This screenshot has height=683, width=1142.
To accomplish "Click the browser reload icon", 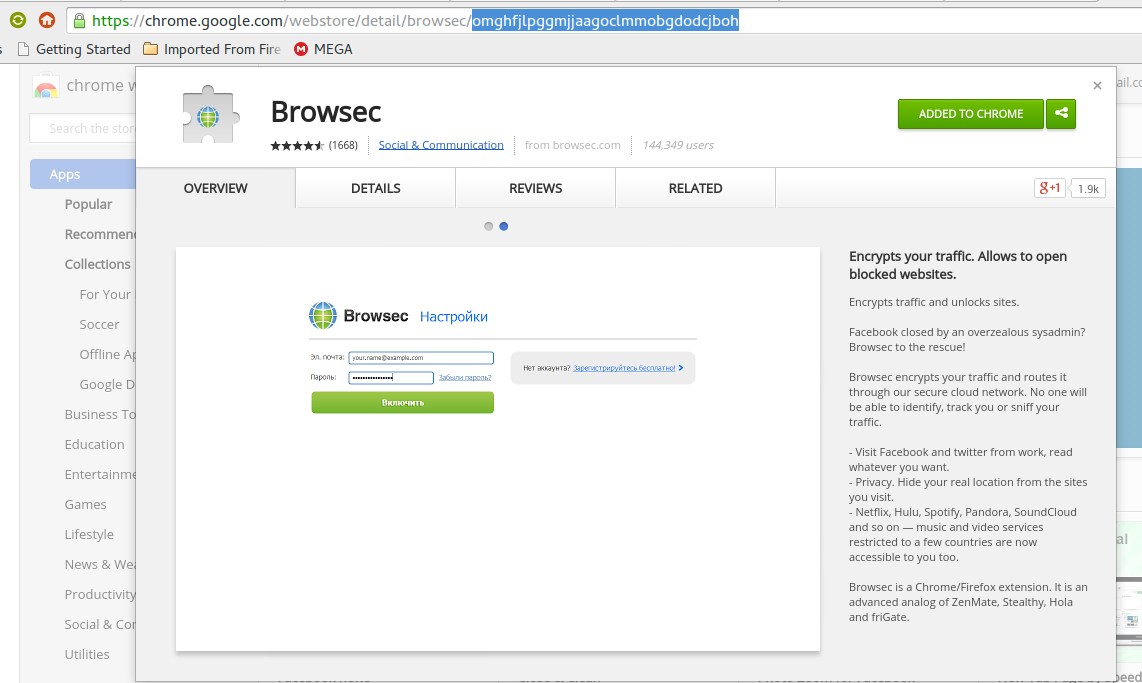I will [18, 20].
